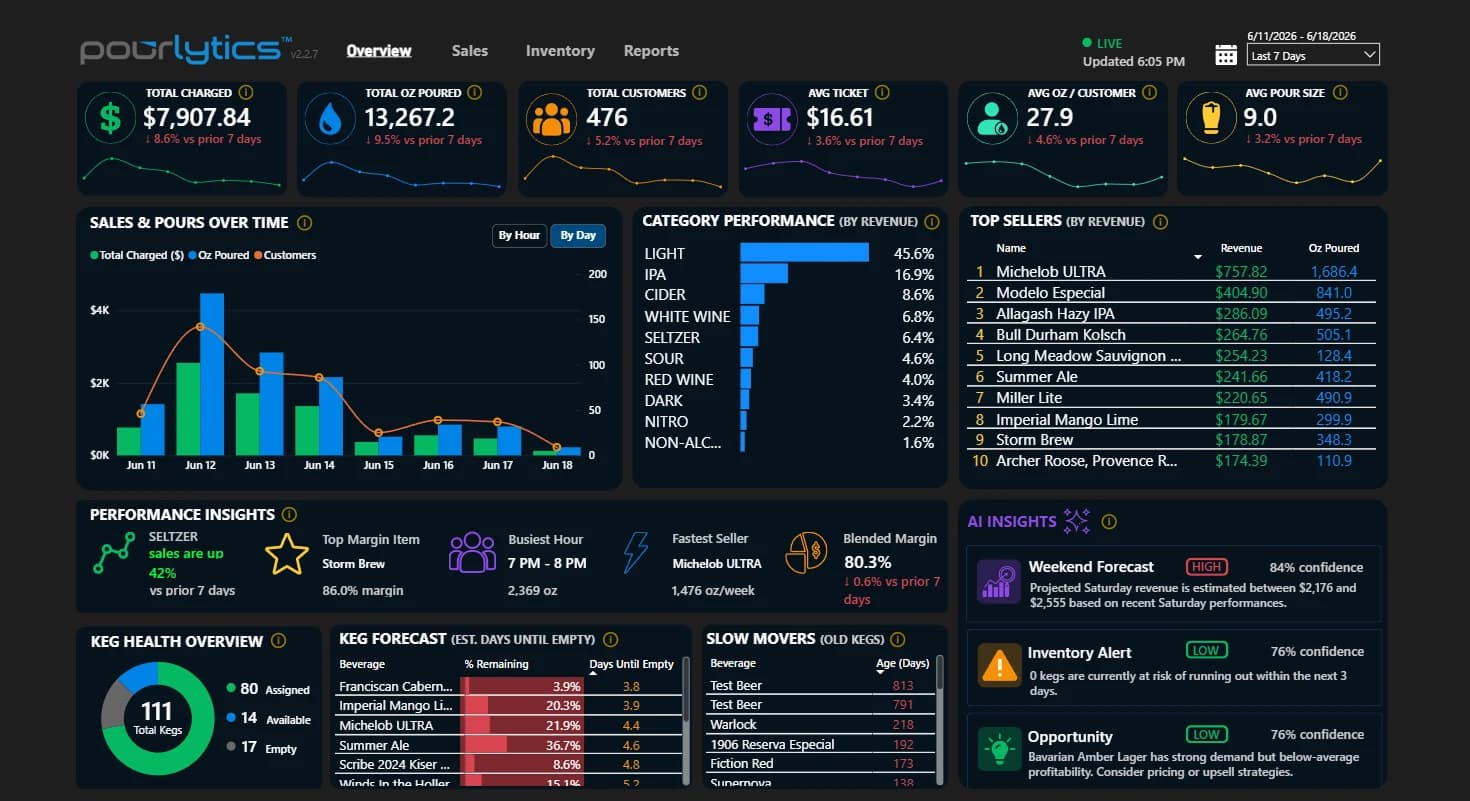Image resolution: width=1470 pixels, height=801 pixels.
Task: Click the Pourlytics logo
Action: click(186, 50)
